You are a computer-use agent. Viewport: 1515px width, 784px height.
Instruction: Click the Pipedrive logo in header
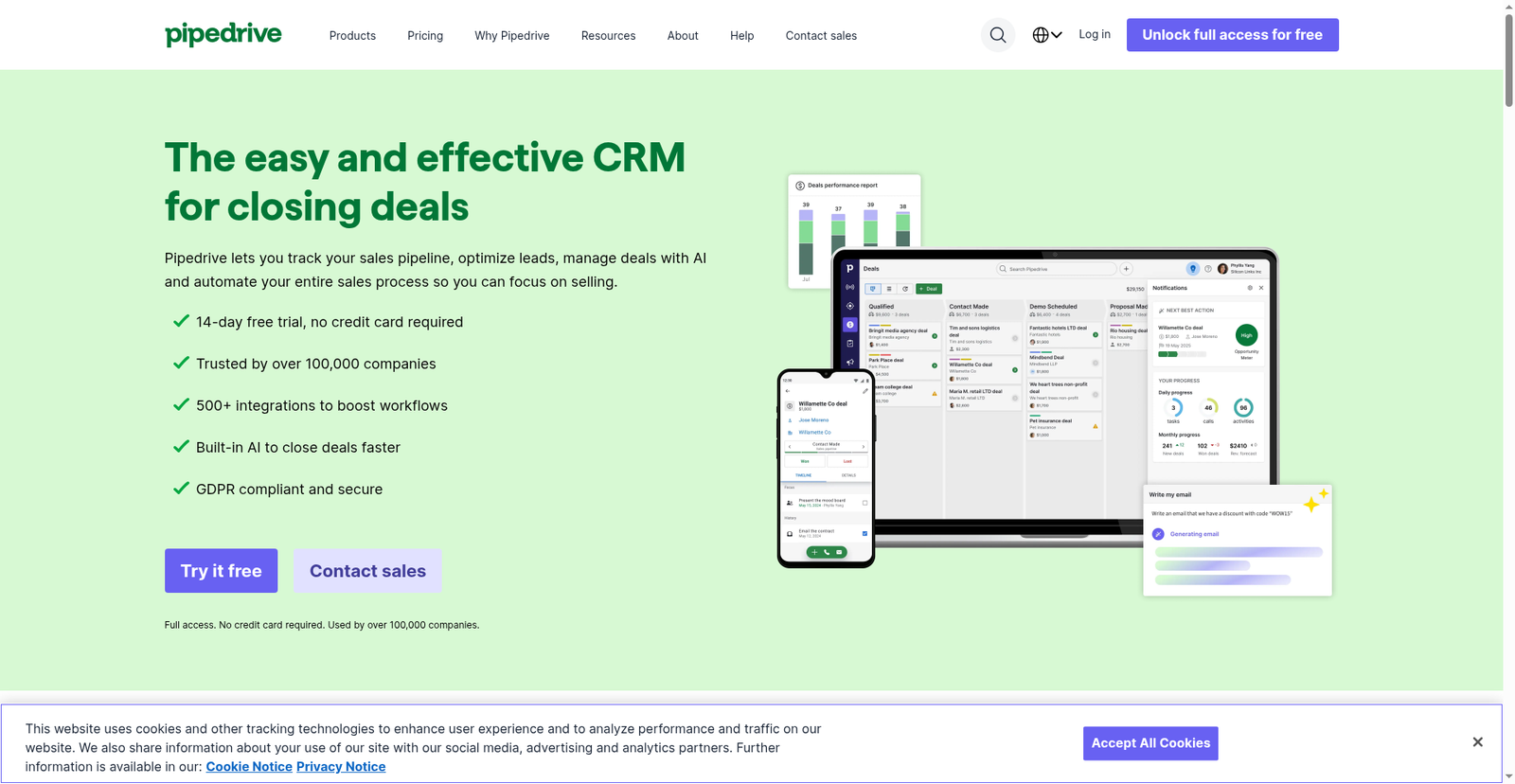point(223,35)
